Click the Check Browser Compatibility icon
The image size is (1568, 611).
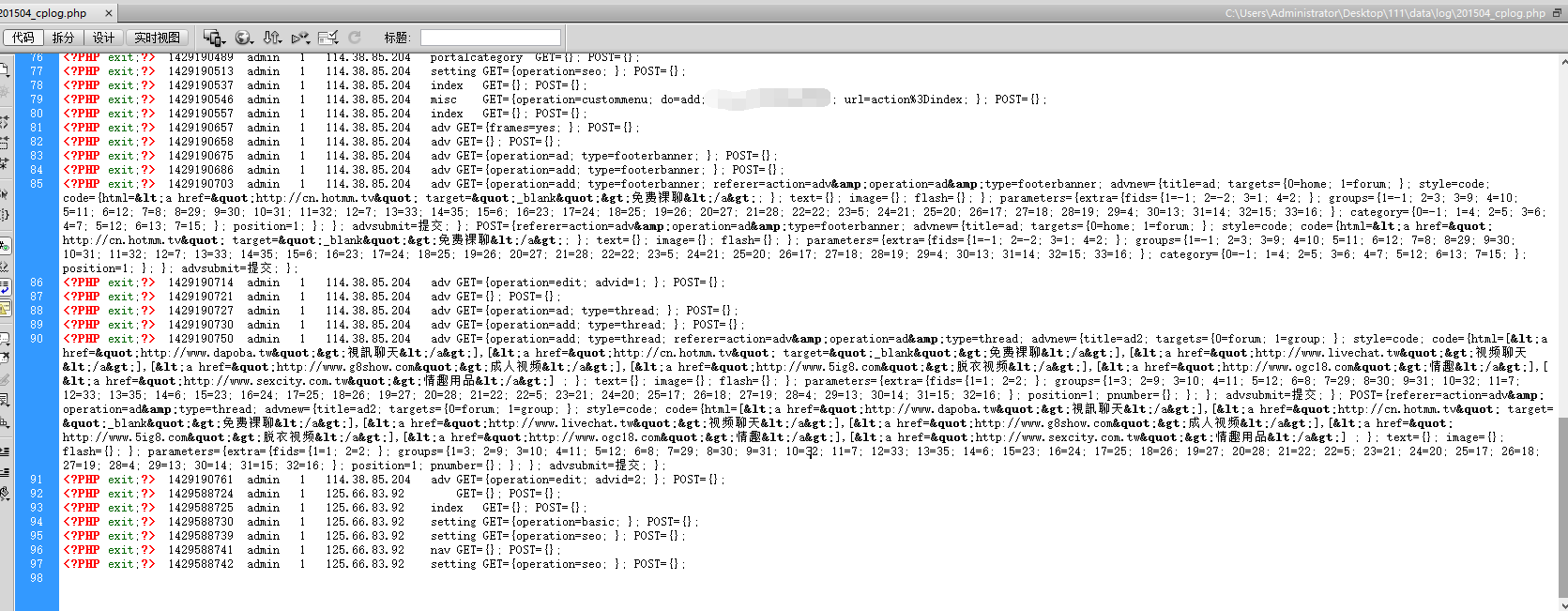coord(328,38)
